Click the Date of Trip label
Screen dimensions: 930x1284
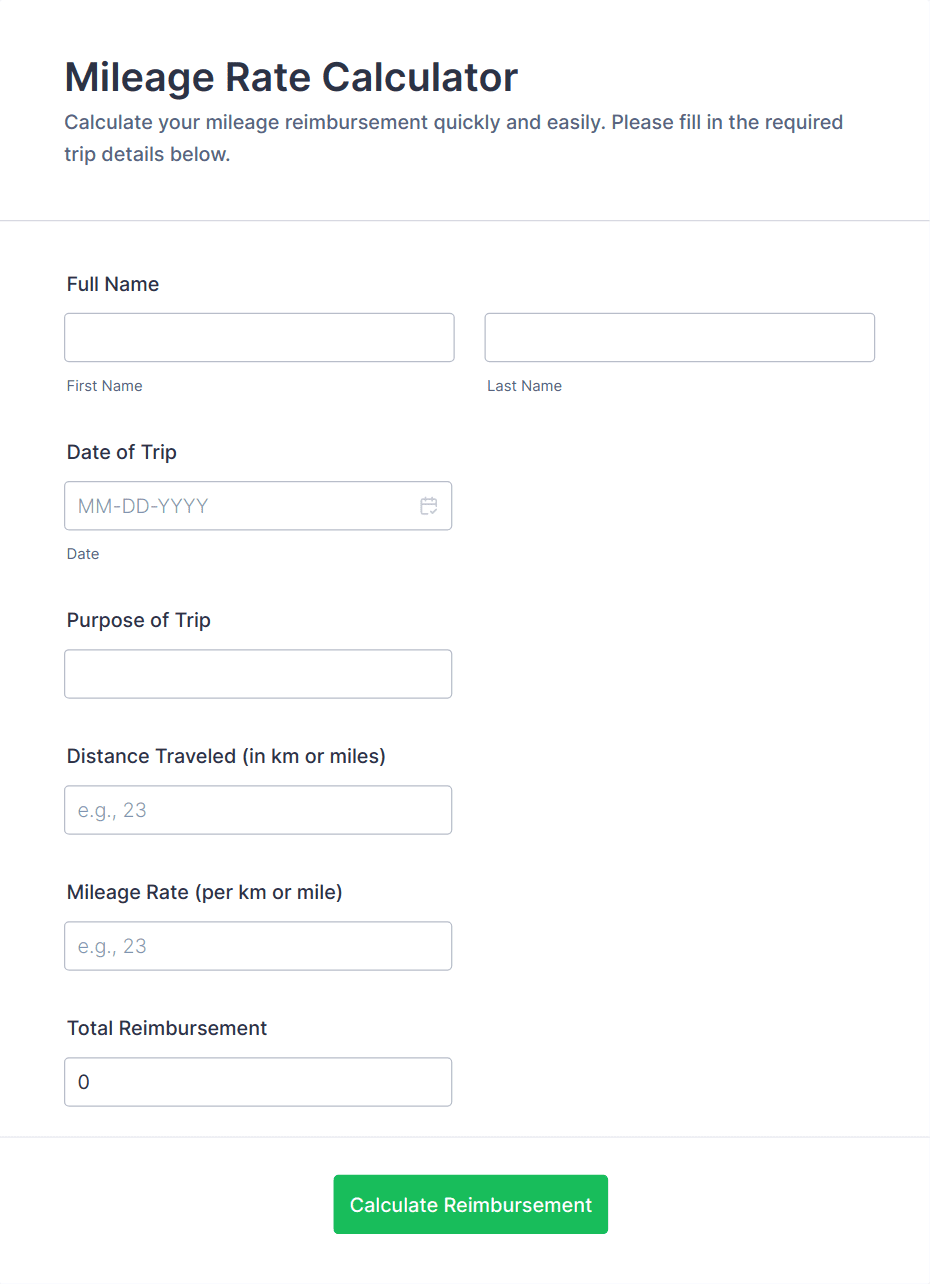pyautogui.click(x=122, y=452)
